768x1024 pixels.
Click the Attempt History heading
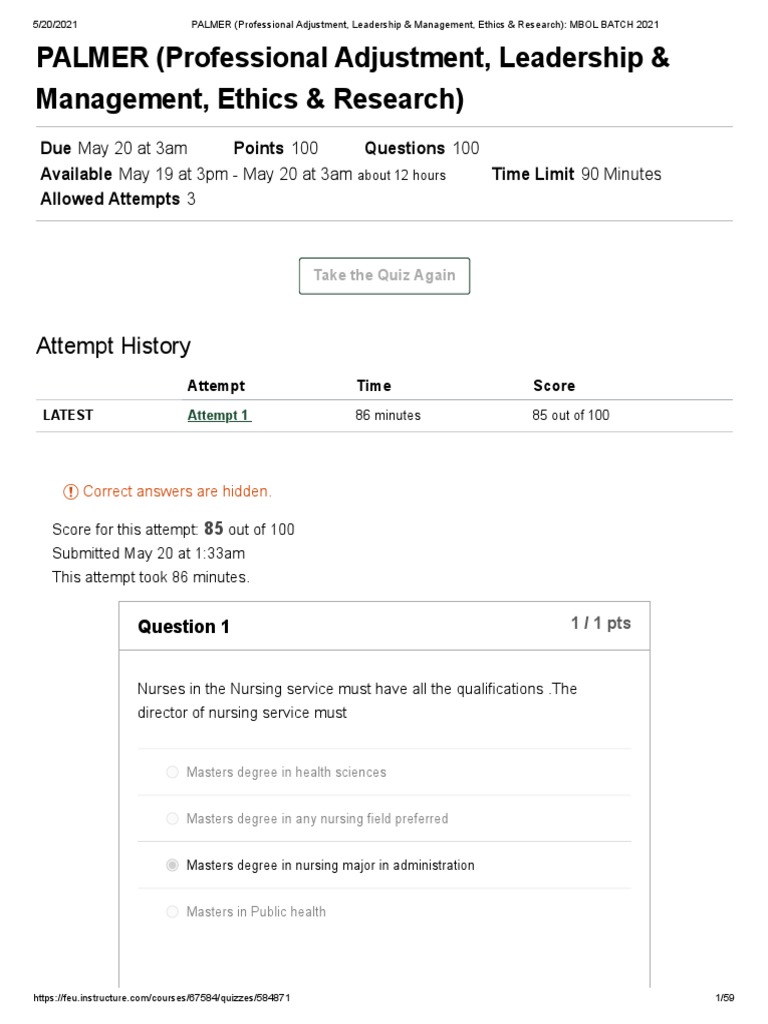pos(113,345)
